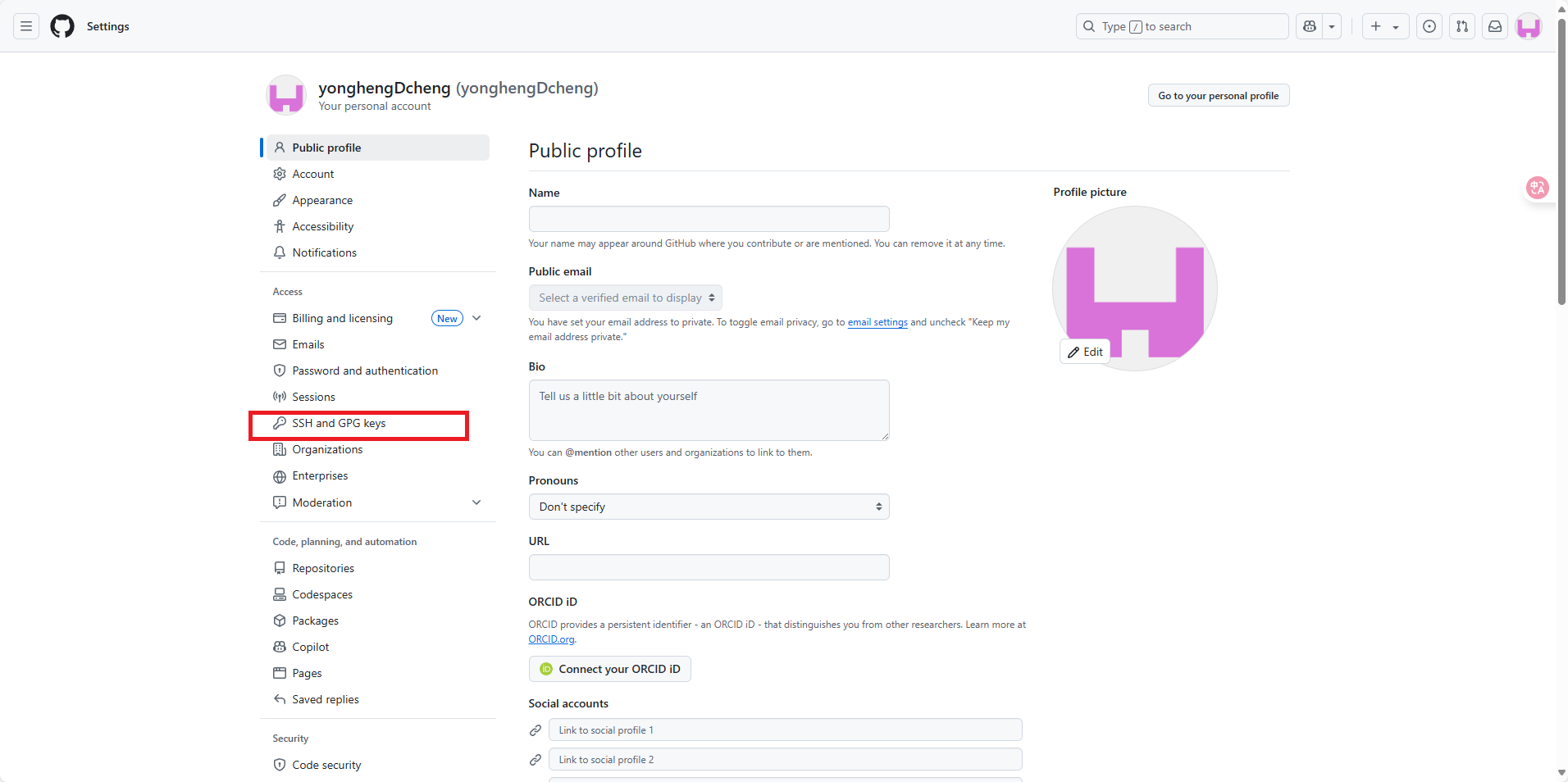
Task: Open the email settings link
Action: tap(877, 322)
